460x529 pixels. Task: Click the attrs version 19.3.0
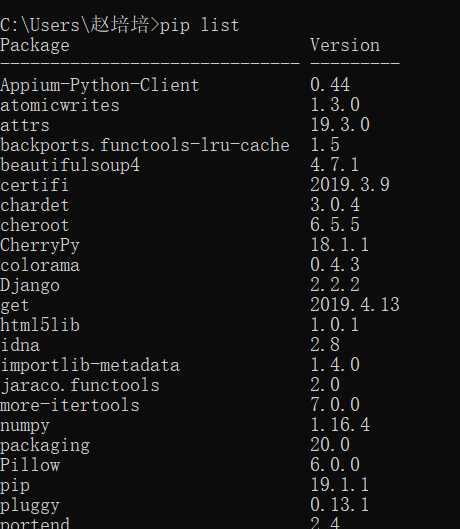340,124
